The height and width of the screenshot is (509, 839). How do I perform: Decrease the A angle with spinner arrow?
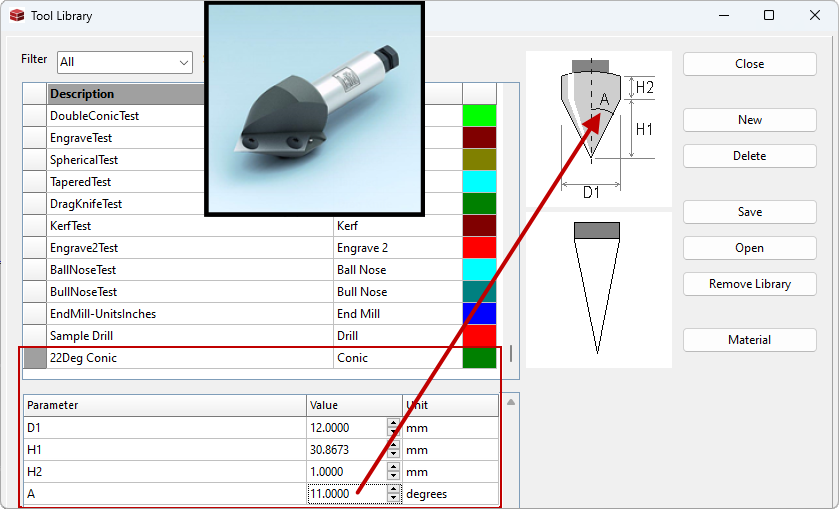click(x=394, y=498)
